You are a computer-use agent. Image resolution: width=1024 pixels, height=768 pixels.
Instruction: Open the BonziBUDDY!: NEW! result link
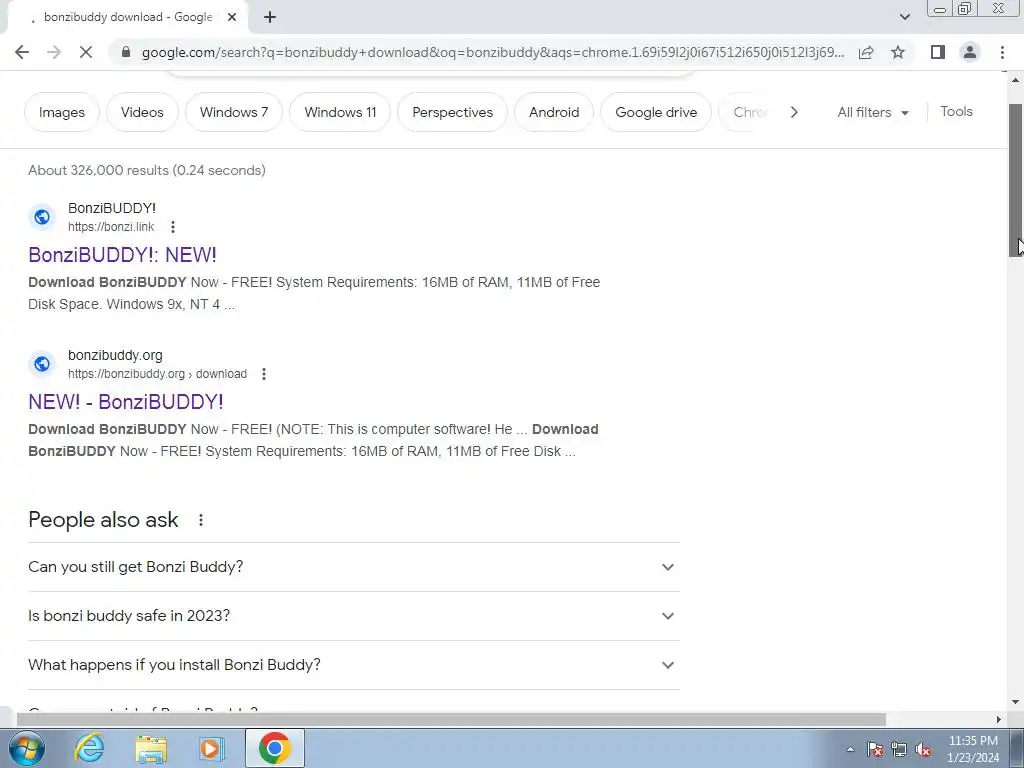pos(122,255)
